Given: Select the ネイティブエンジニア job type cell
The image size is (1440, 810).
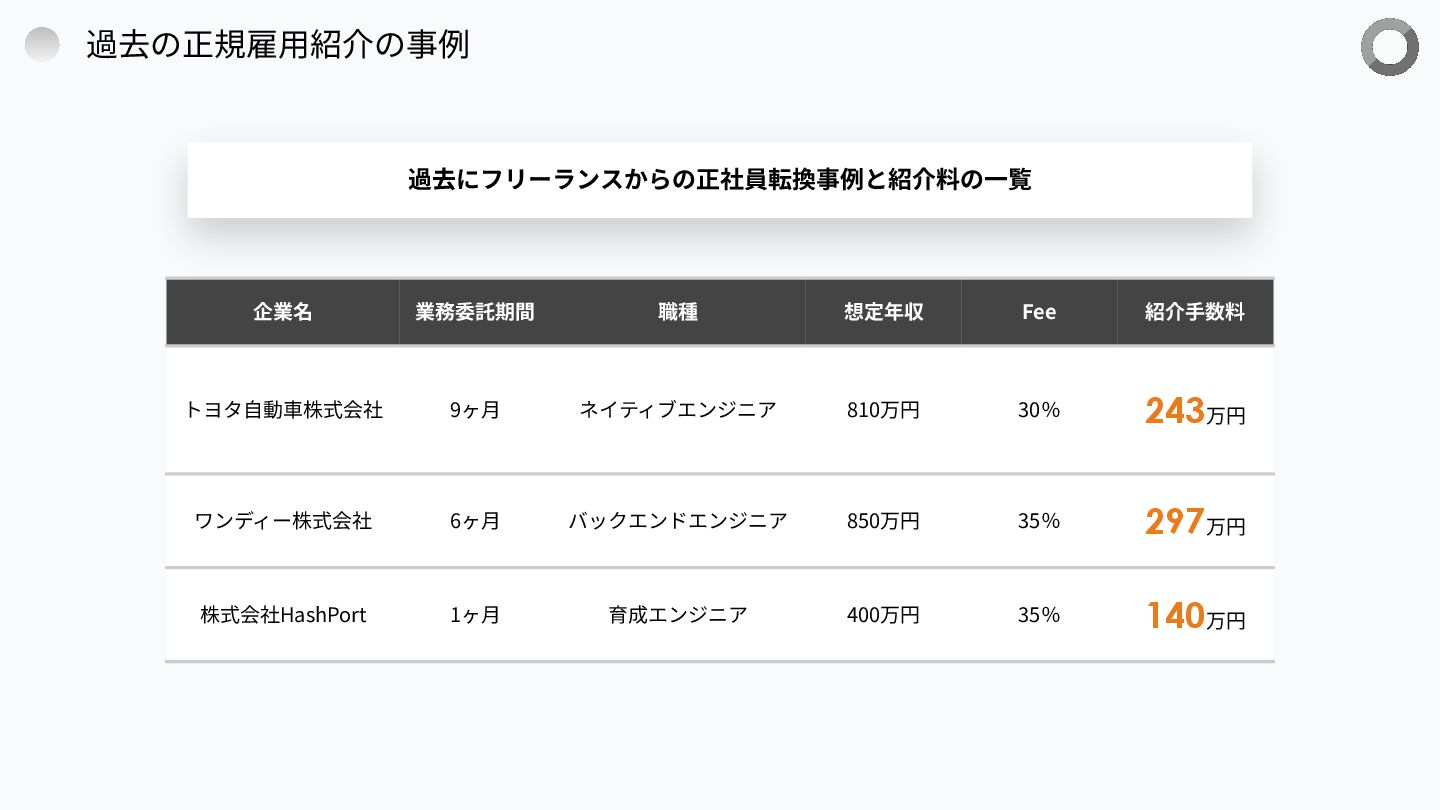Looking at the screenshot, I should click(x=678, y=410).
